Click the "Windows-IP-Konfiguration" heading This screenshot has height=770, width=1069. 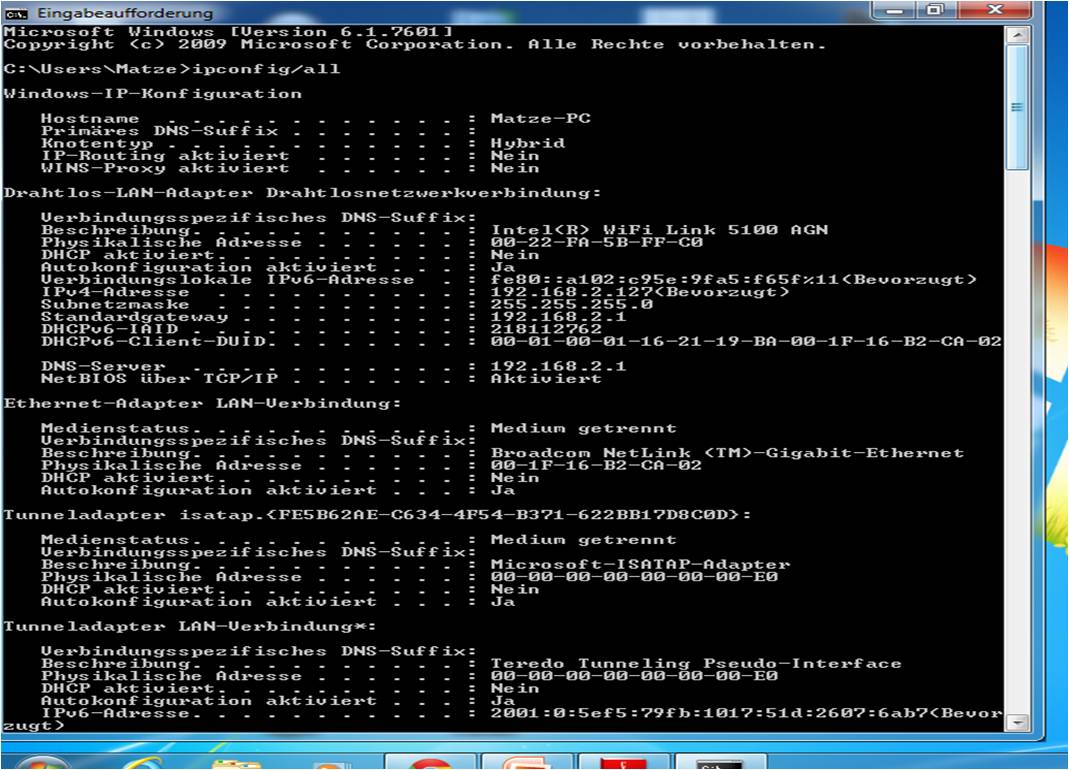point(153,93)
